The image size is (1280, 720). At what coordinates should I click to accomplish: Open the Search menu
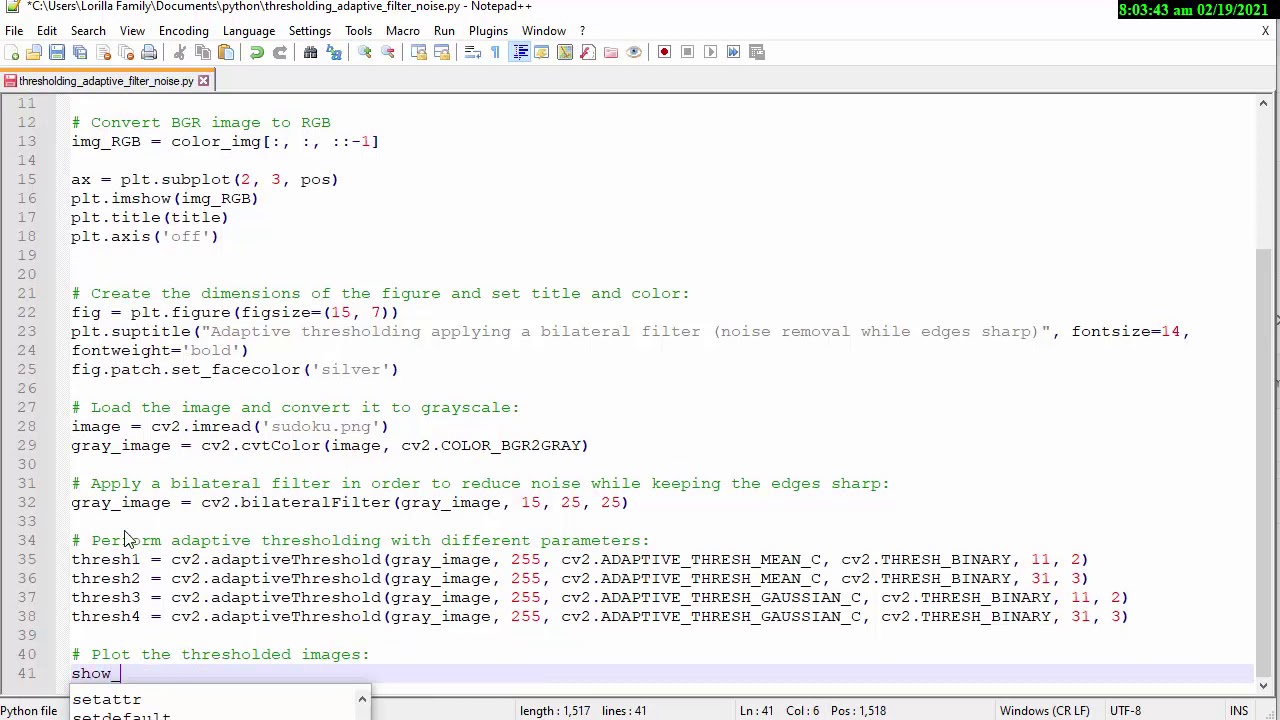coord(88,31)
